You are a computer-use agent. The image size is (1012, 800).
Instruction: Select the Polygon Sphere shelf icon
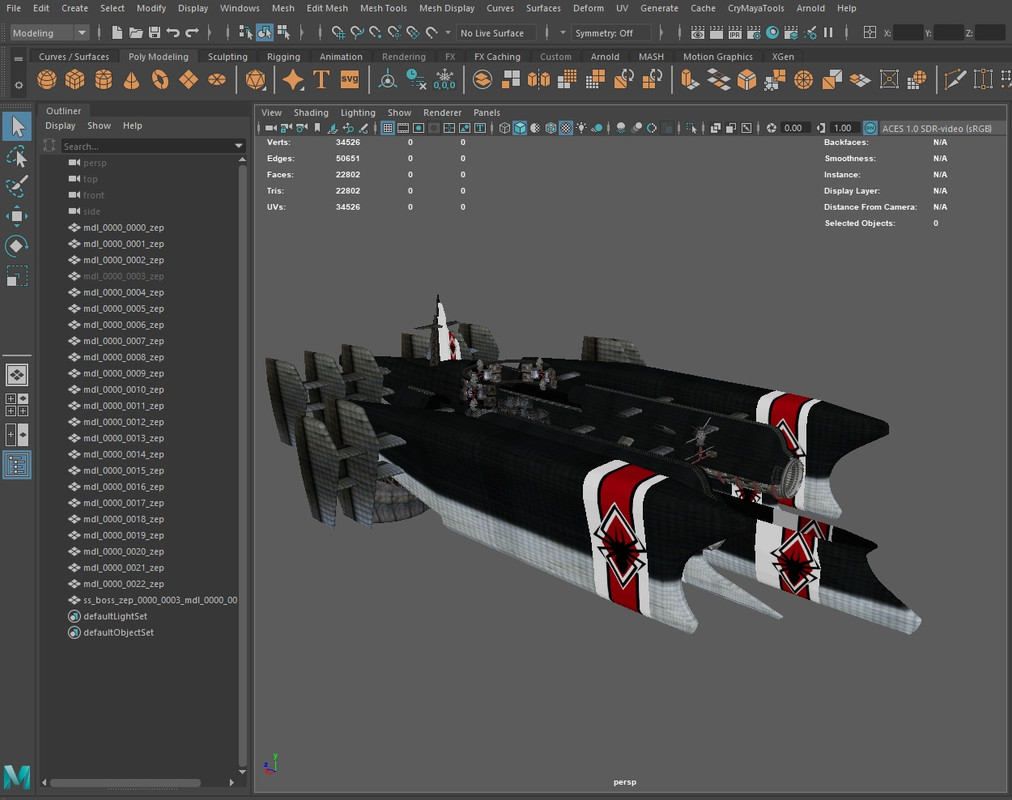46,80
